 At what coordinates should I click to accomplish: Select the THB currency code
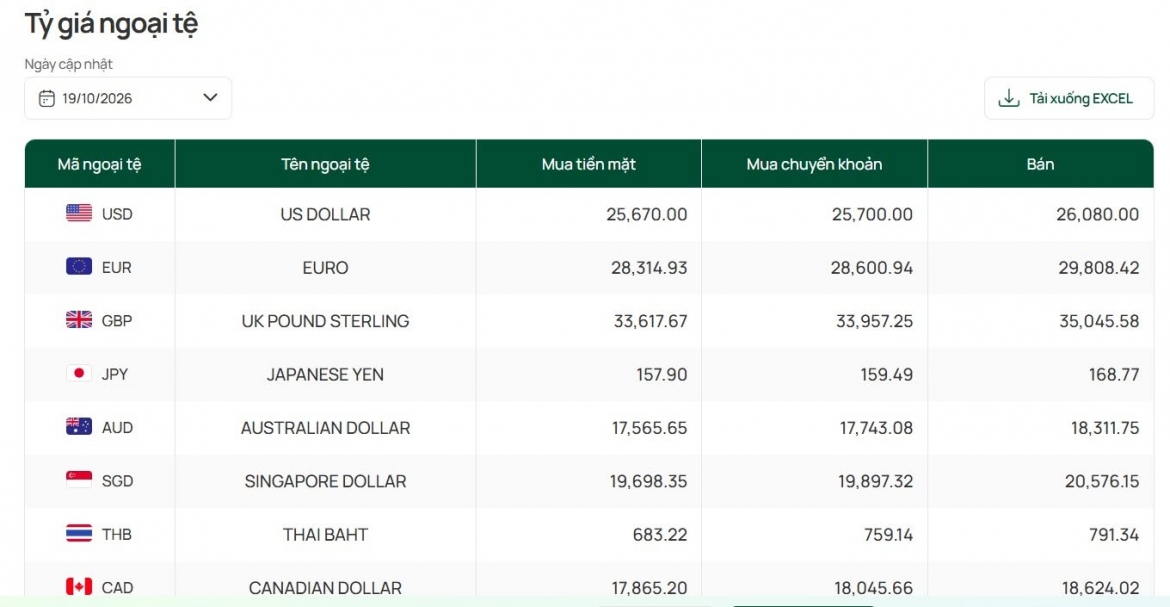(116, 535)
